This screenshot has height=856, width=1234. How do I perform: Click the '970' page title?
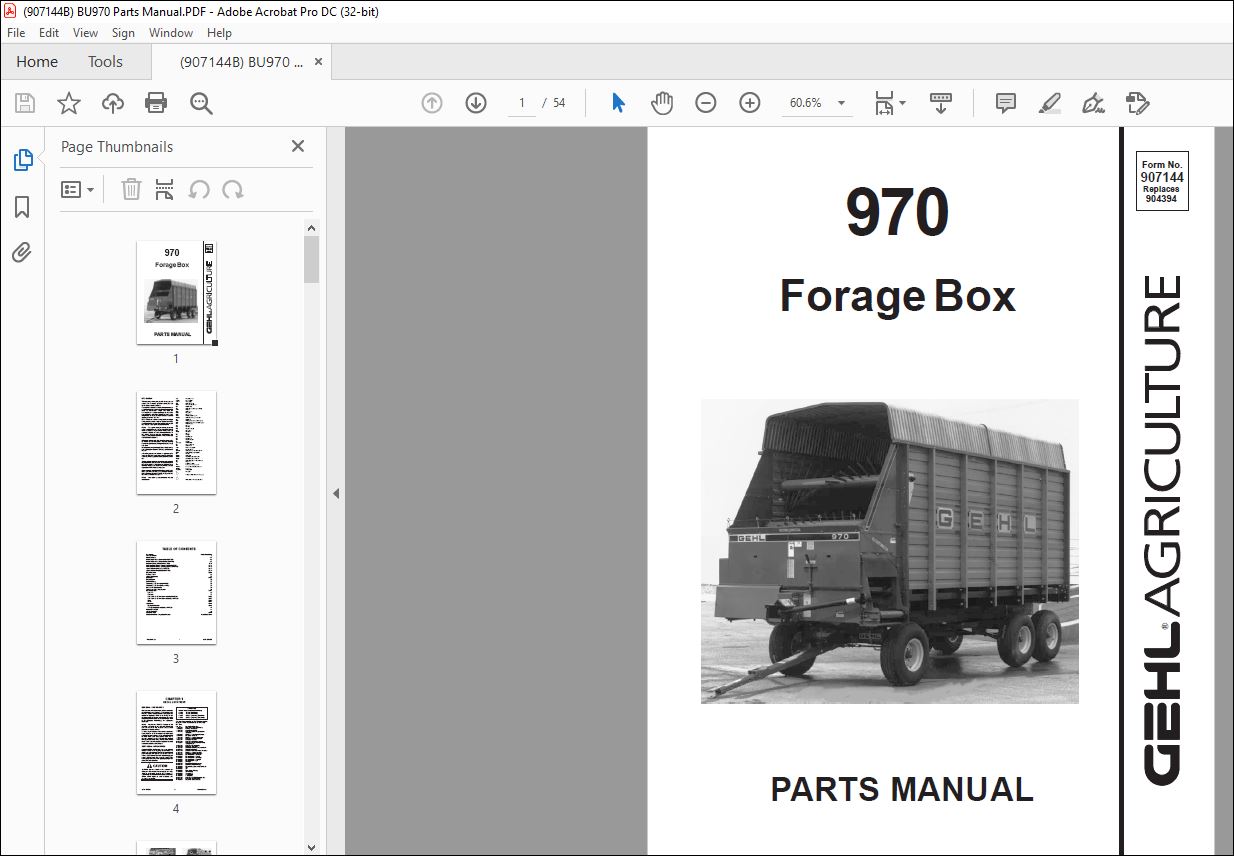pos(897,214)
